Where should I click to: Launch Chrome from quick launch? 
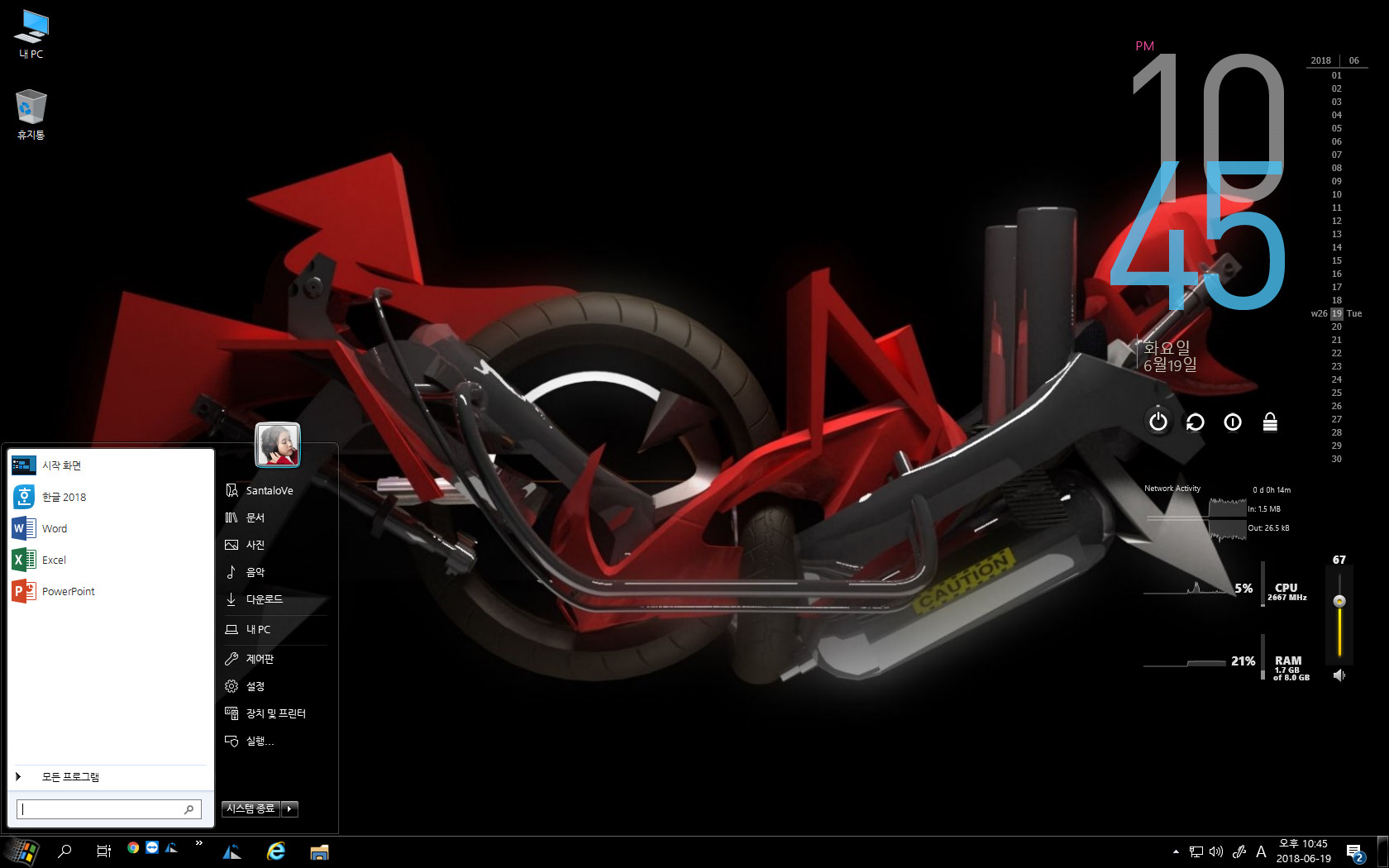click(133, 847)
